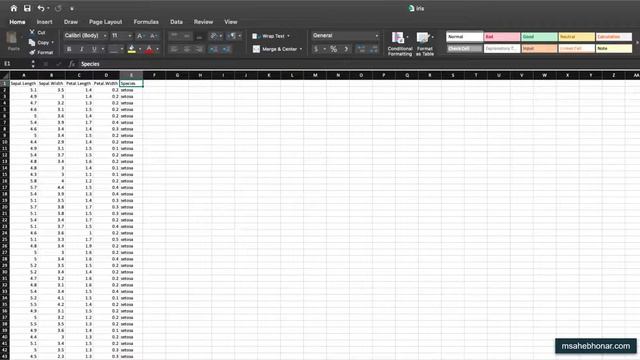Decrease decimal places
This screenshot has height=360, width=640.
point(374,49)
